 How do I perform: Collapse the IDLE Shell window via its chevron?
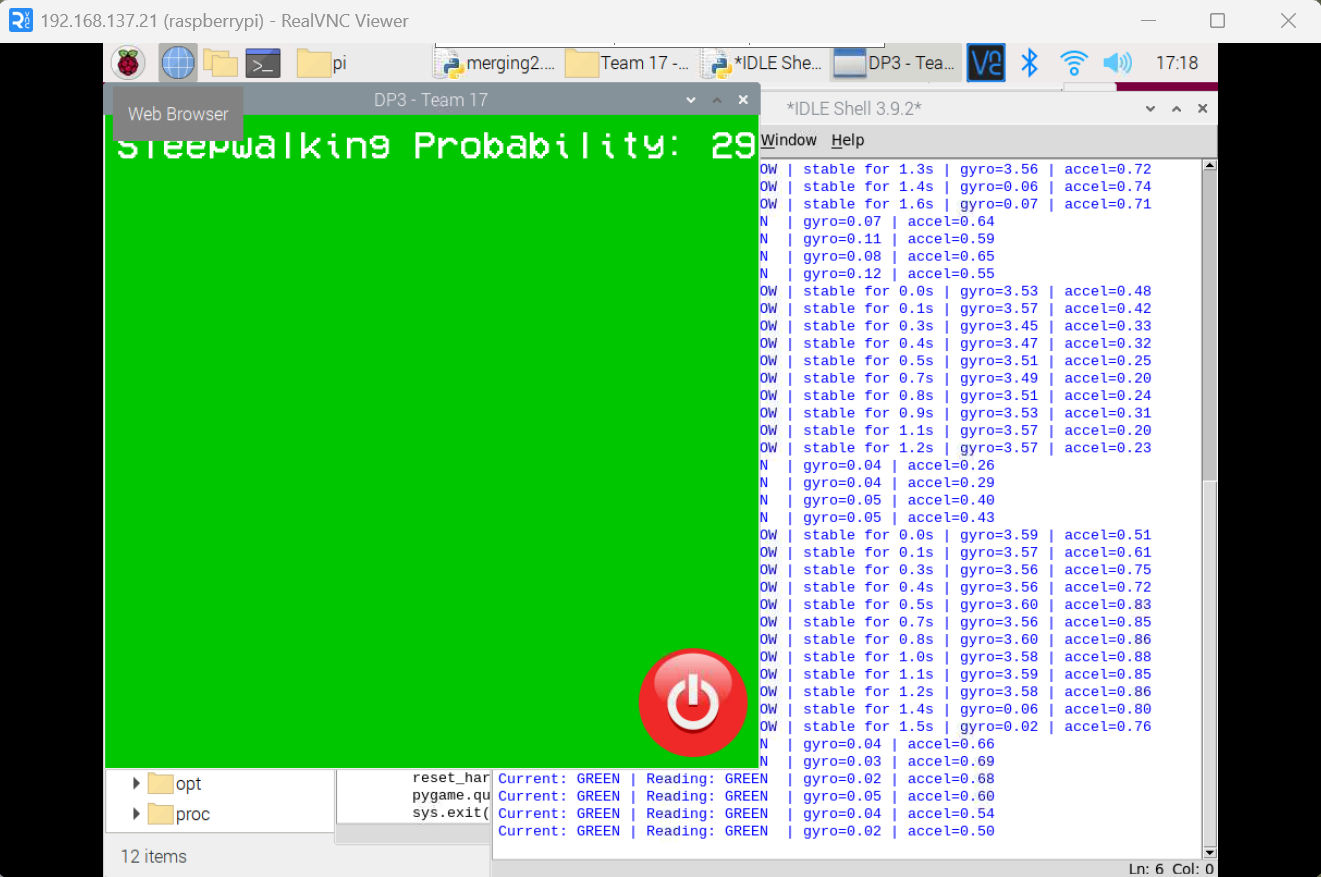[1150, 108]
